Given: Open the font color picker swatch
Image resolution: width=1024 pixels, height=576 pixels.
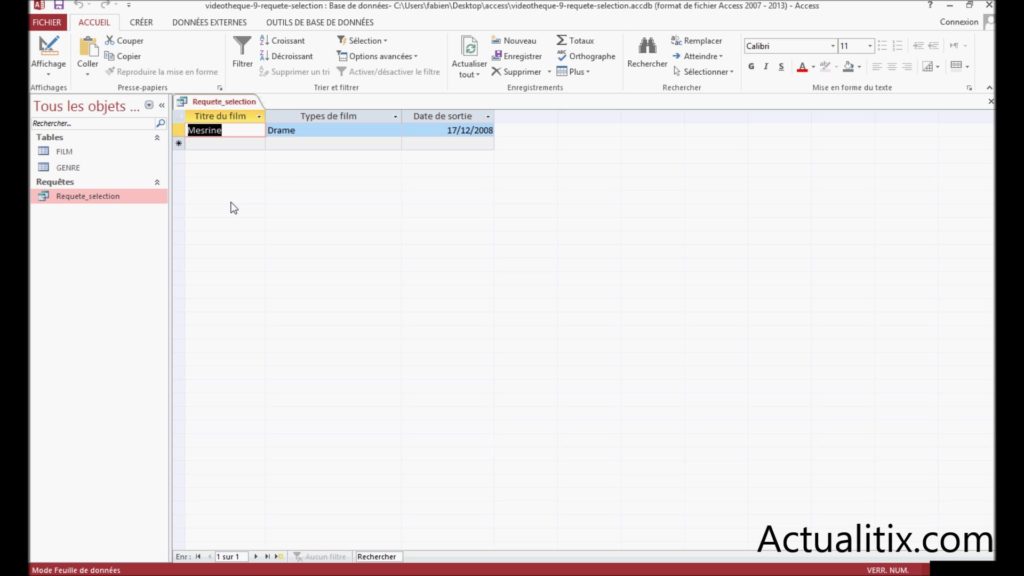Looking at the screenshot, I should tap(803, 66).
